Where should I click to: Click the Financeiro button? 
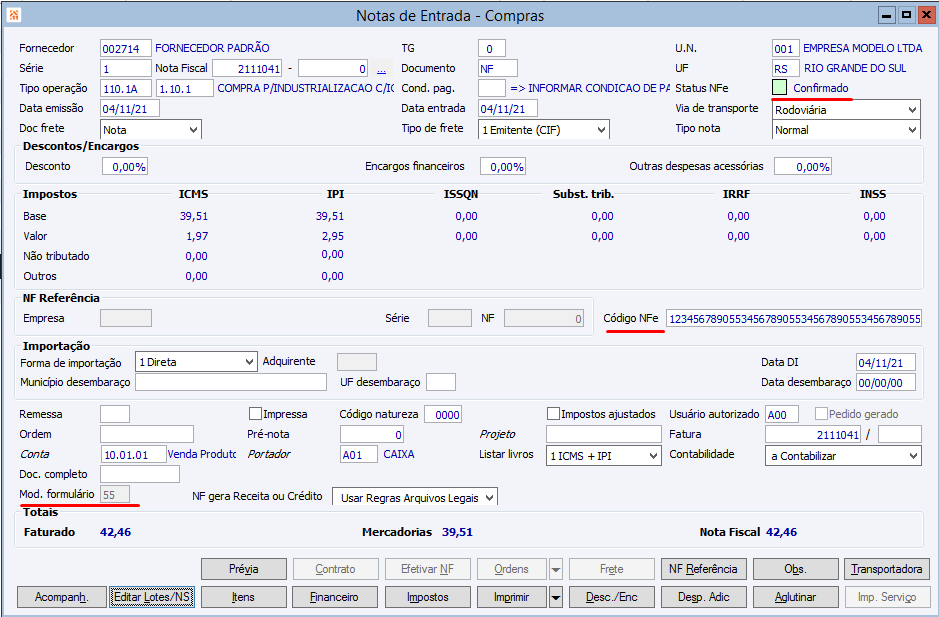tap(335, 597)
